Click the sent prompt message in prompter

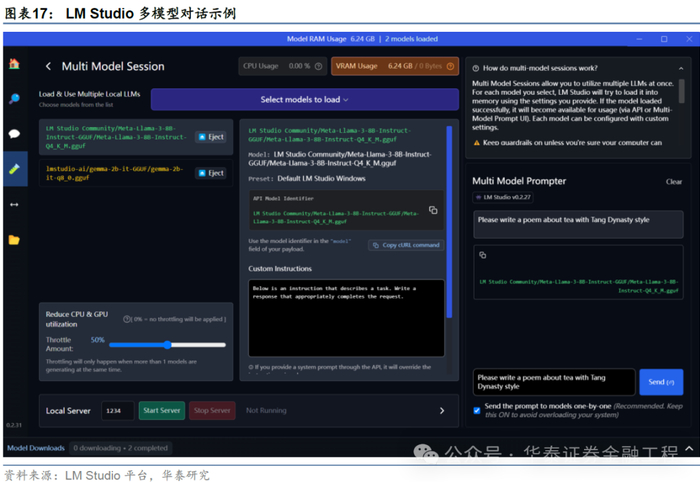coord(578,224)
